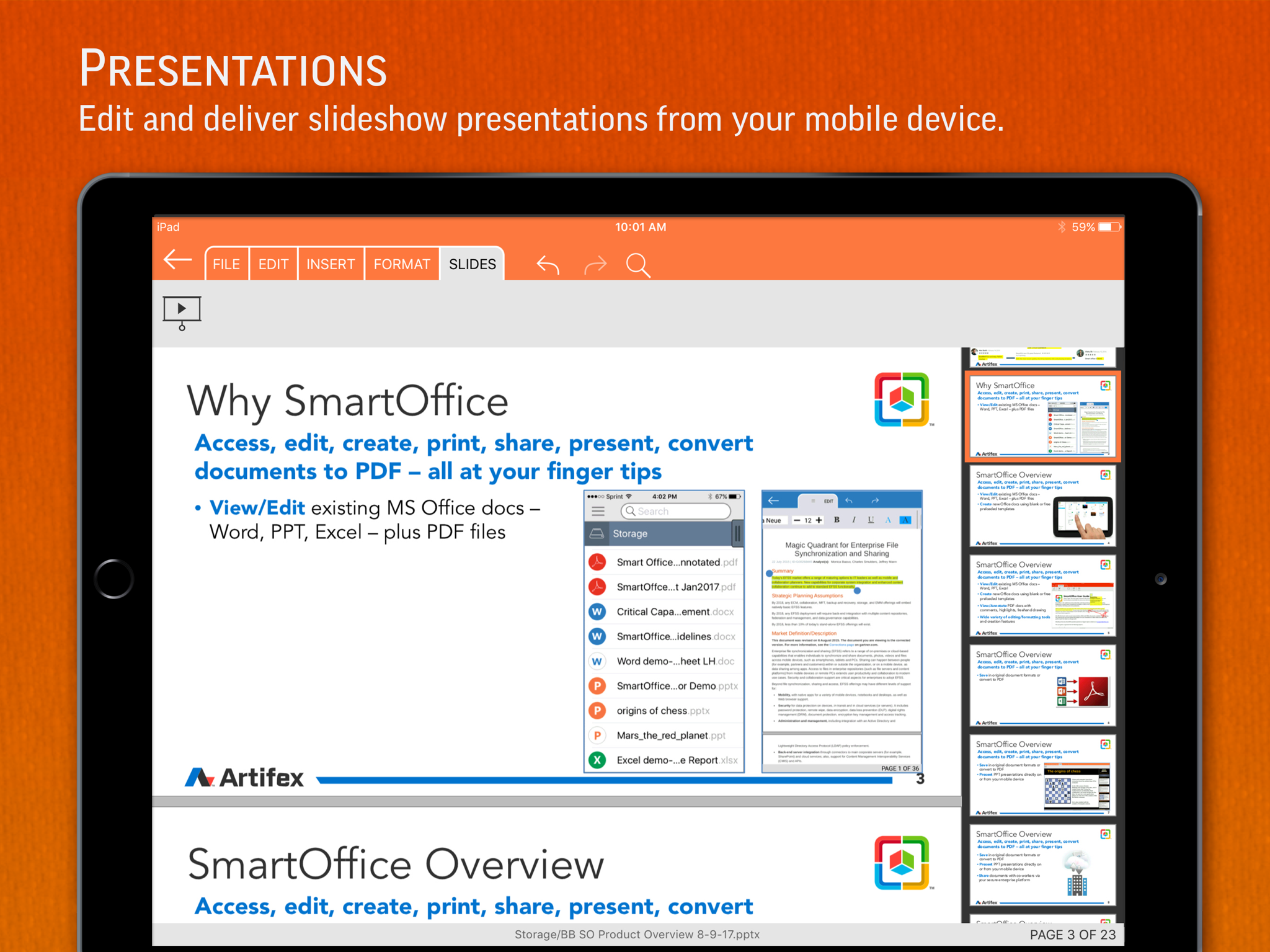Image resolution: width=1270 pixels, height=952 pixels.
Task: Click the Italic icon in the embedded document screenshot
Action: (x=854, y=520)
